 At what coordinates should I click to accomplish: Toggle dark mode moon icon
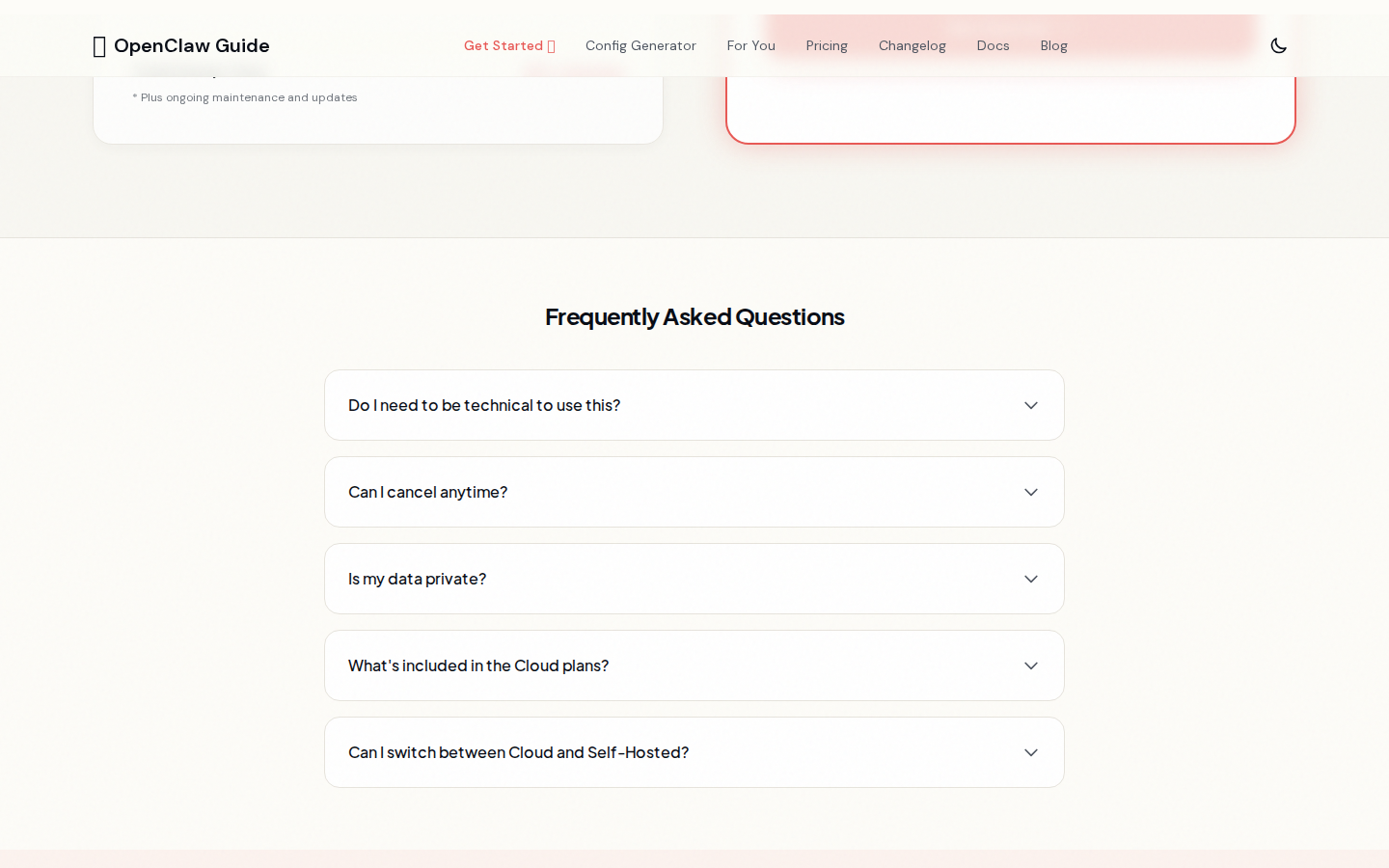click(x=1279, y=45)
